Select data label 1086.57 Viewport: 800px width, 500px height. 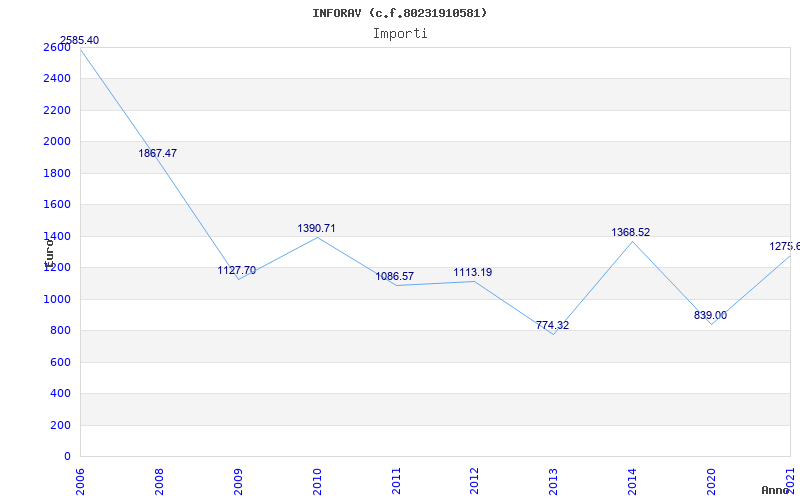(x=395, y=277)
